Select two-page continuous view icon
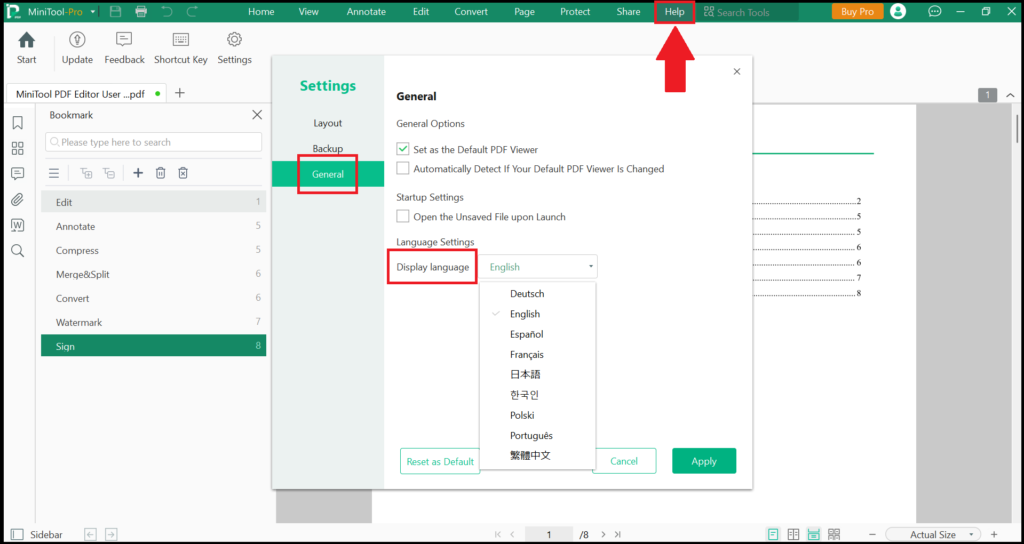 click(834, 534)
